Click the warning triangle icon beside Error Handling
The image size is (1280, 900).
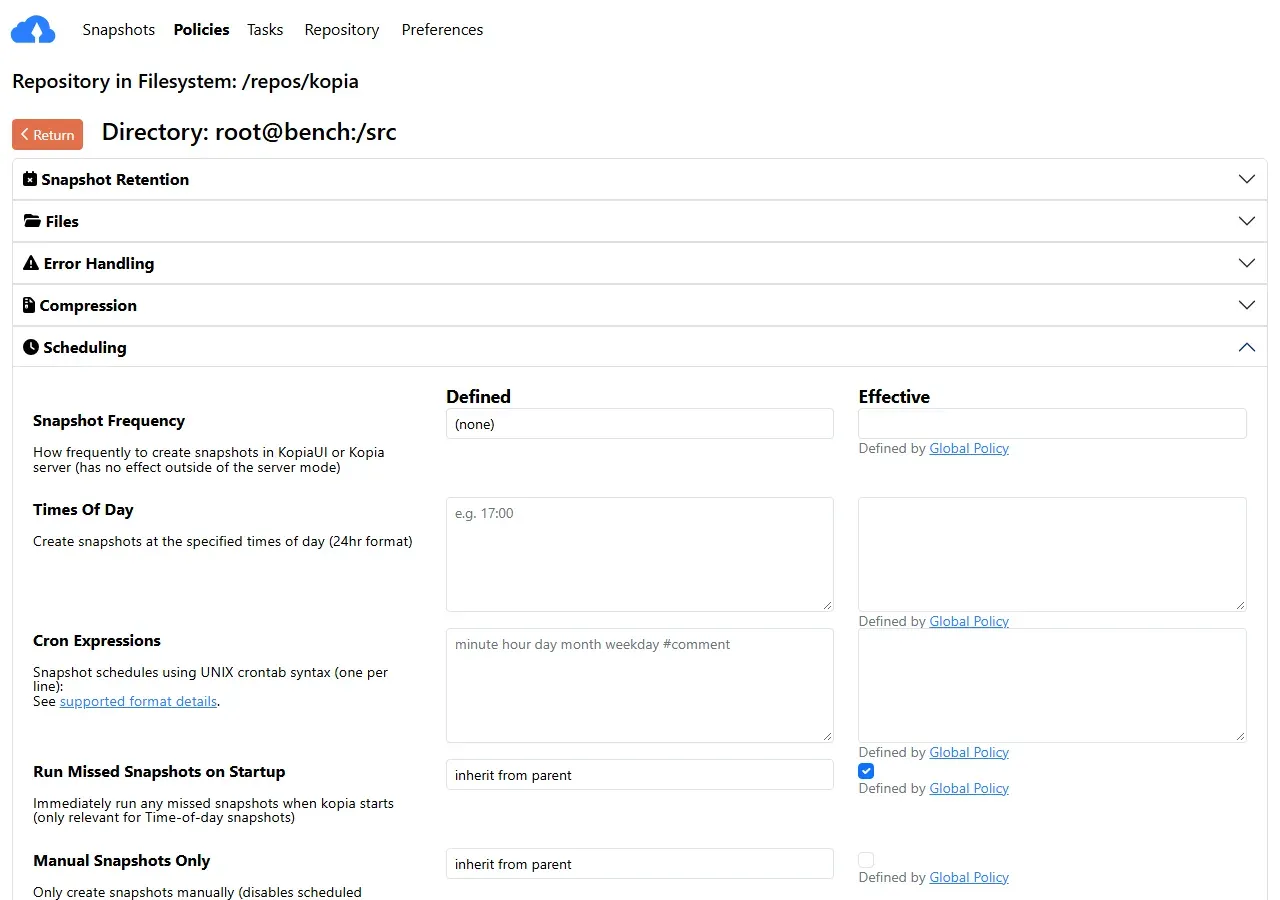31,263
